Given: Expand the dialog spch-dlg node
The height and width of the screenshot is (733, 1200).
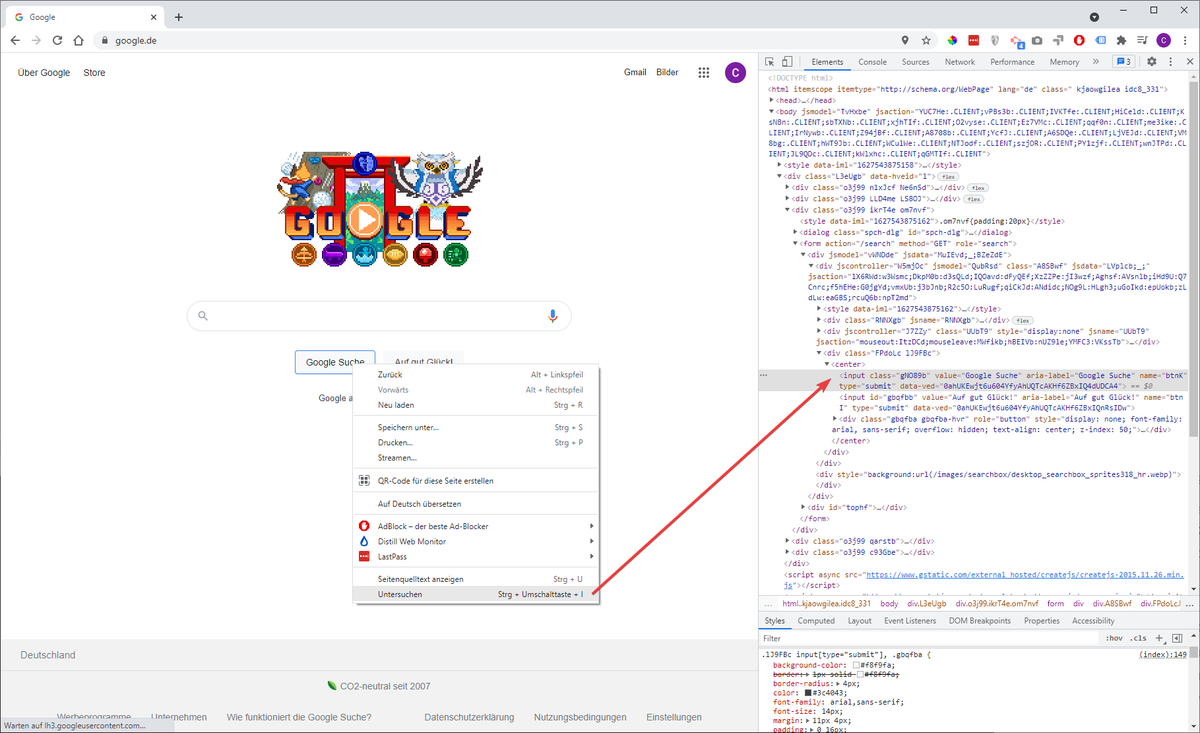Looking at the screenshot, I should point(796,231).
